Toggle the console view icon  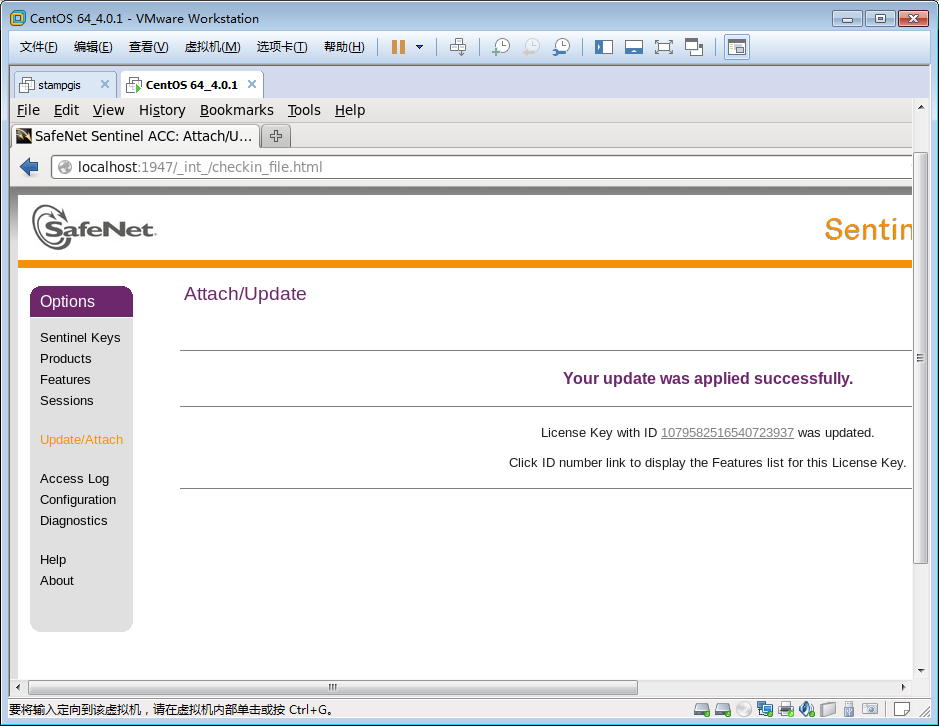click(x=737, y=47)
